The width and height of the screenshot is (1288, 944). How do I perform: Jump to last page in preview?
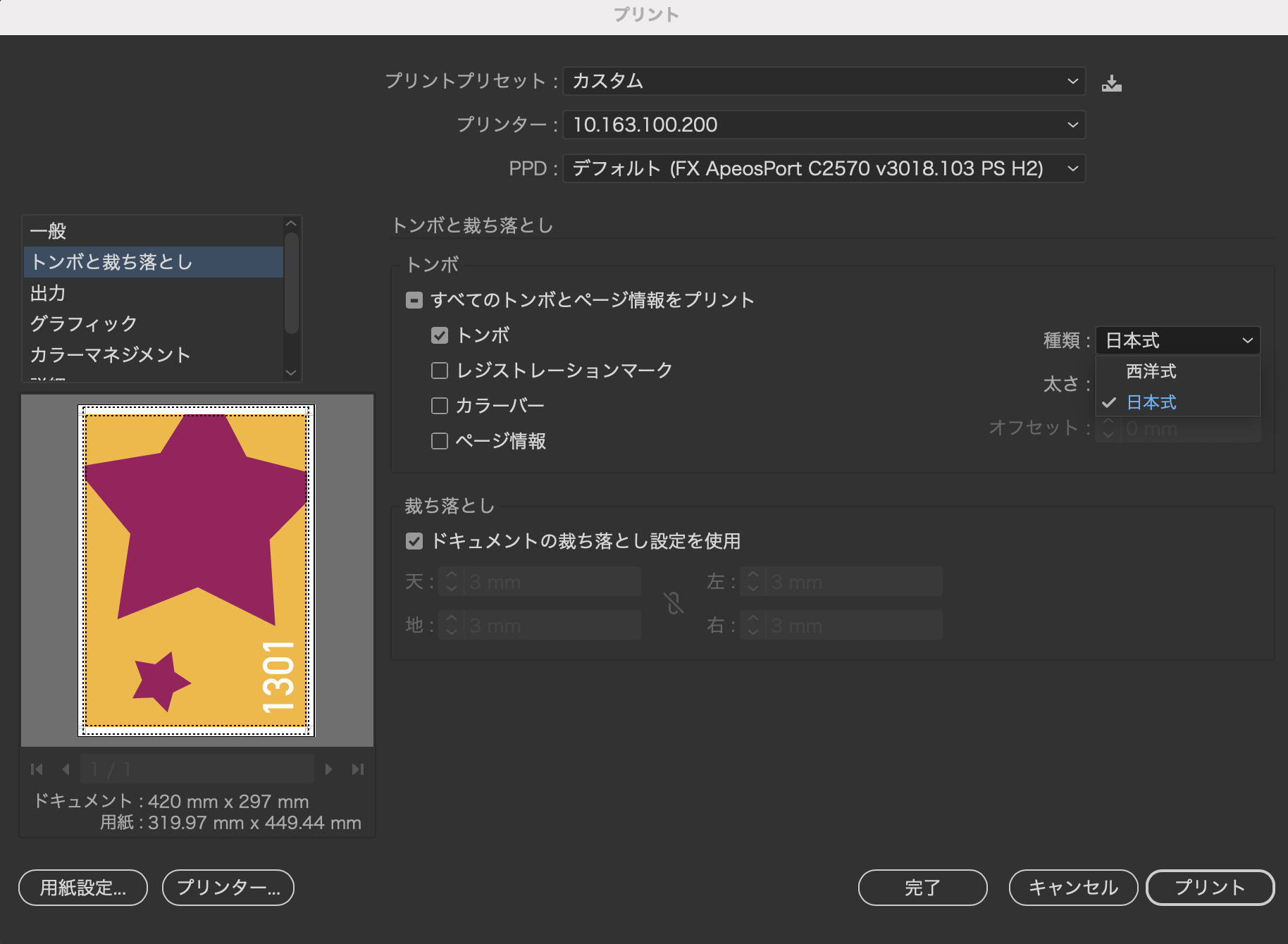coord(358,769)
